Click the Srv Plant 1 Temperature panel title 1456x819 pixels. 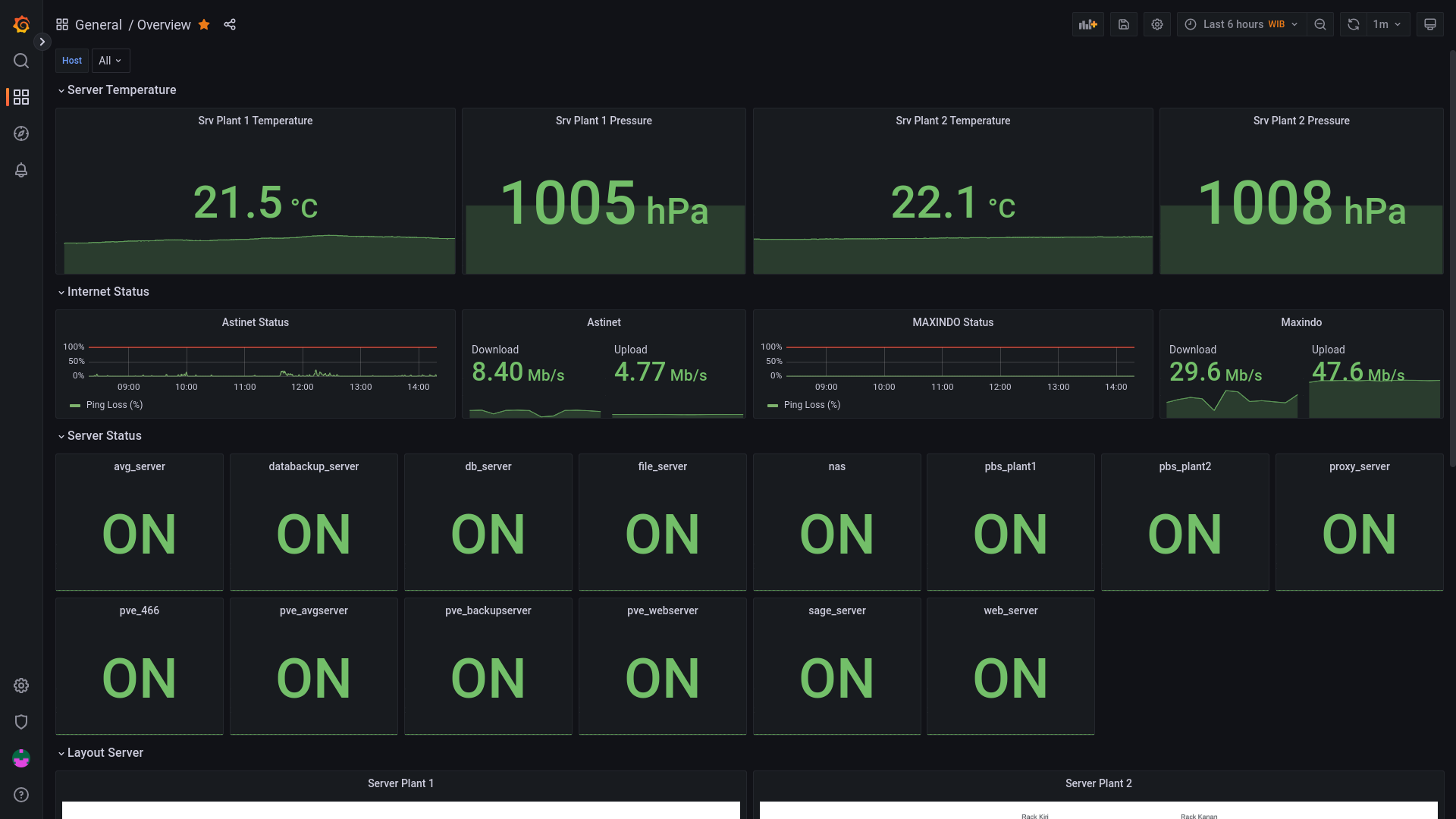[255, 121]
